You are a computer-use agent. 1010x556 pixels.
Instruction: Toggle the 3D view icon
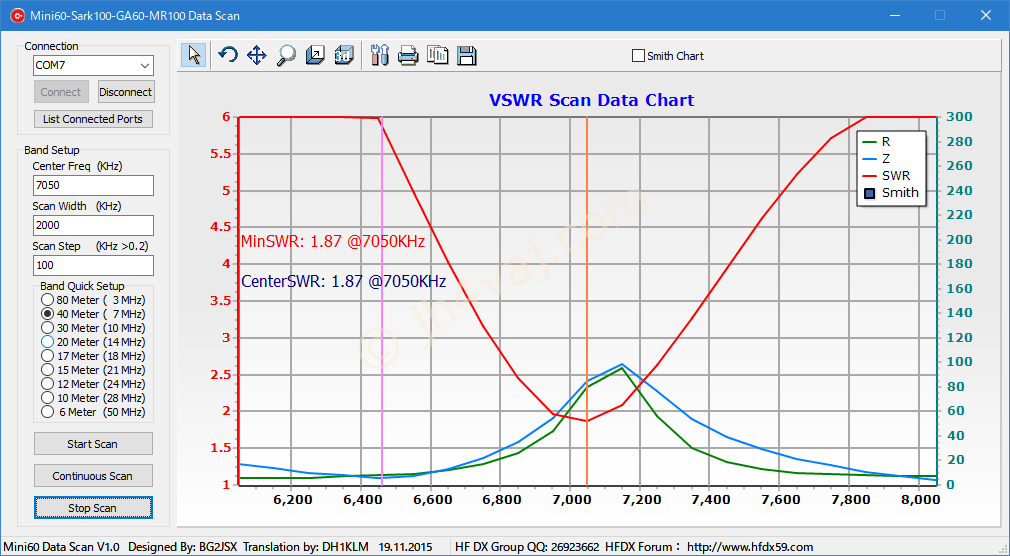click(345, 55)
